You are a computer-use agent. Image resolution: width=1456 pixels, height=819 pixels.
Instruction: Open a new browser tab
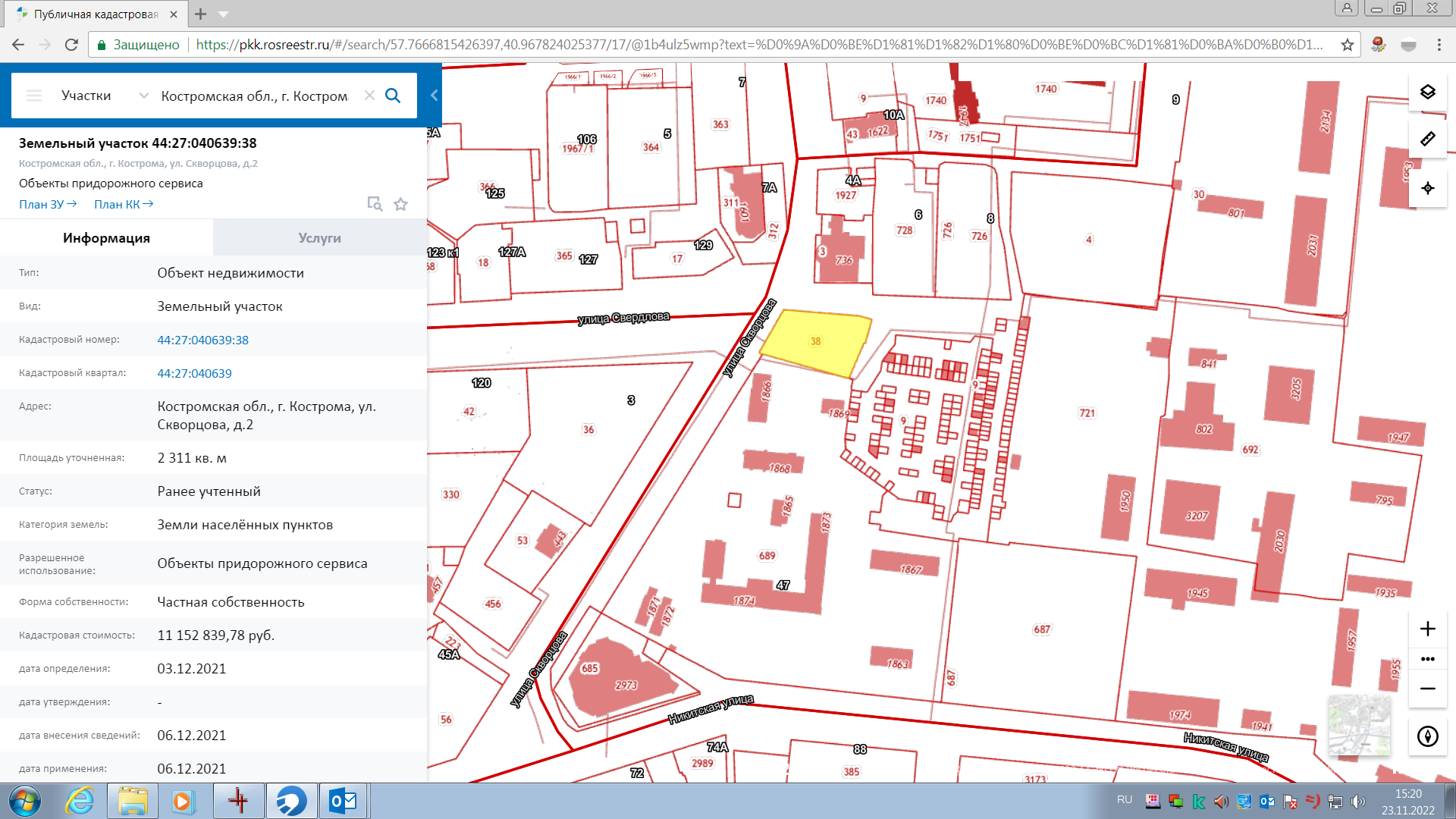[x=200, y=14]
